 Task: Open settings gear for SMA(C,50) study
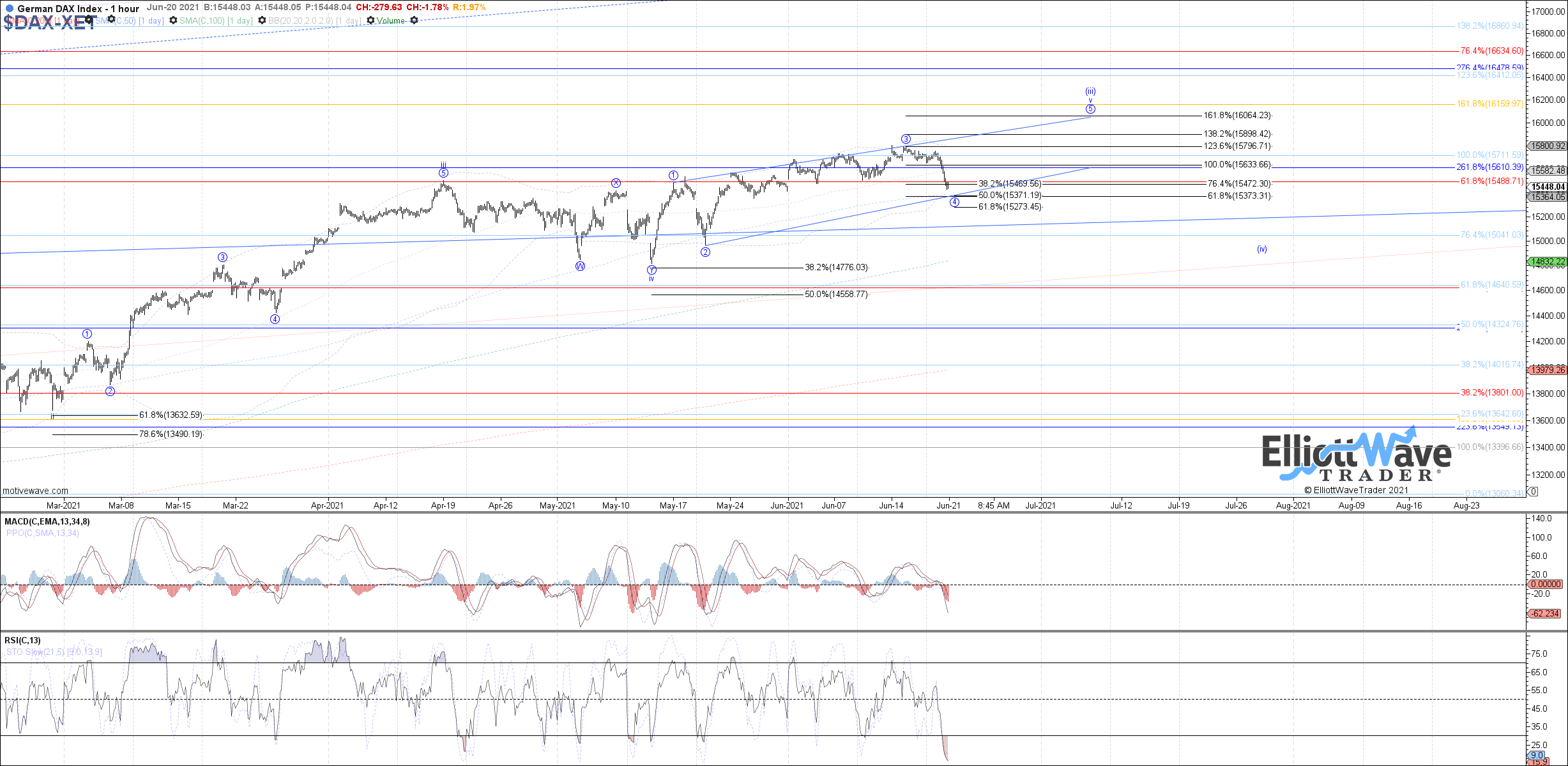point(173,20)
